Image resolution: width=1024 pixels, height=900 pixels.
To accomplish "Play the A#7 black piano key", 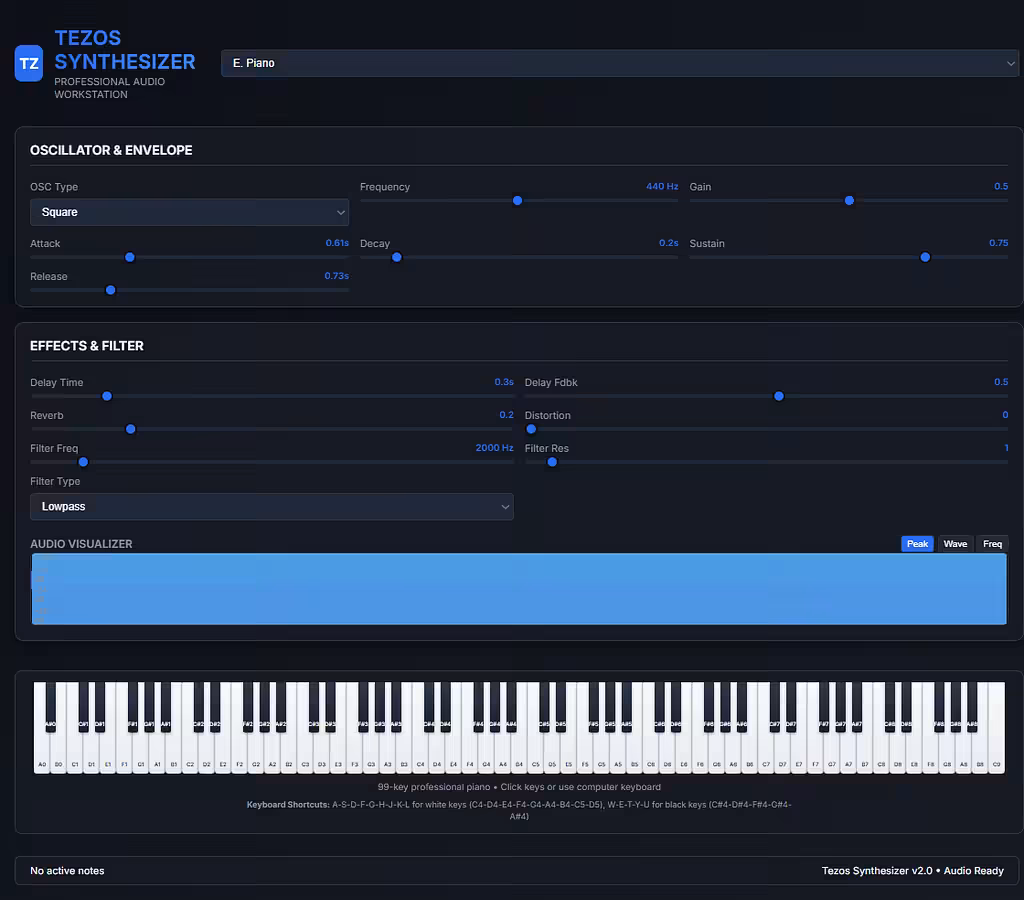I will [x=857, y=705].
